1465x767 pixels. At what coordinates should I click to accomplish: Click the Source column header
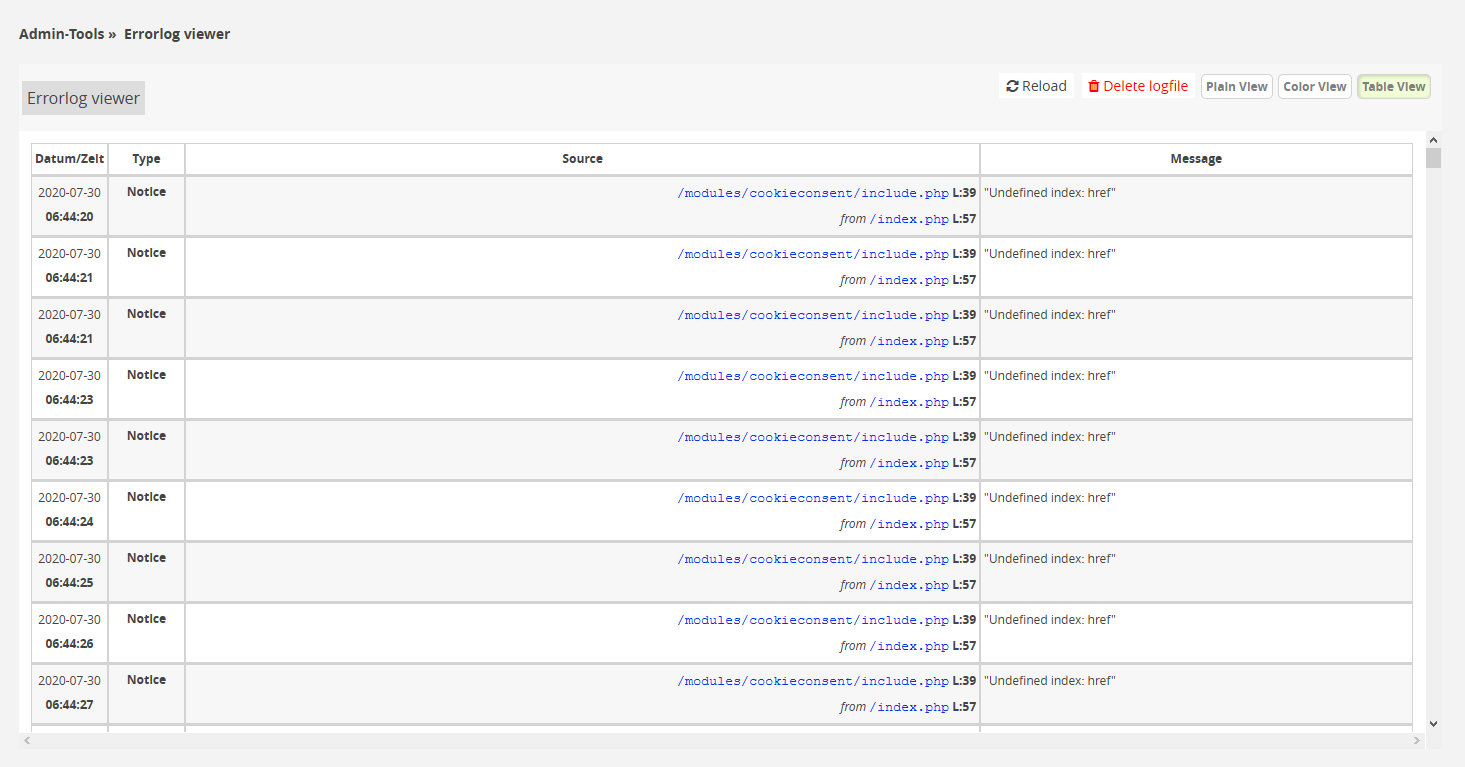pos(582,159)
